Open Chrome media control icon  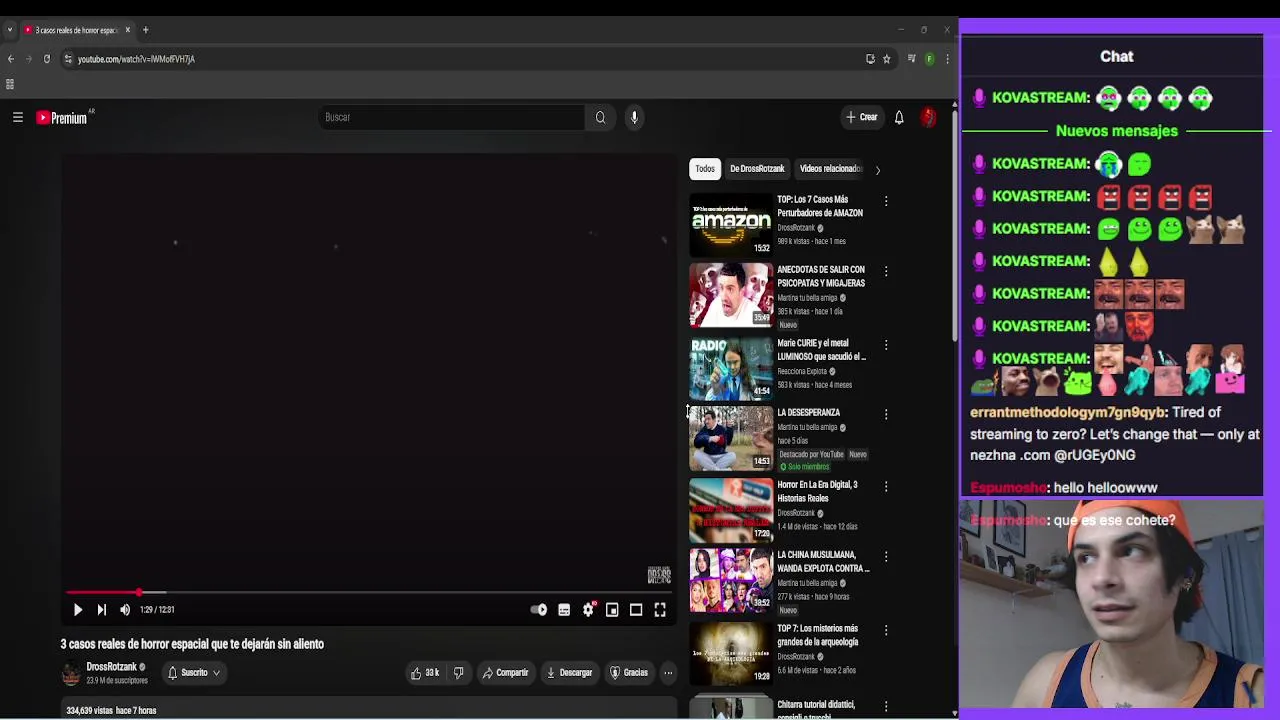(x=911, y=59)
